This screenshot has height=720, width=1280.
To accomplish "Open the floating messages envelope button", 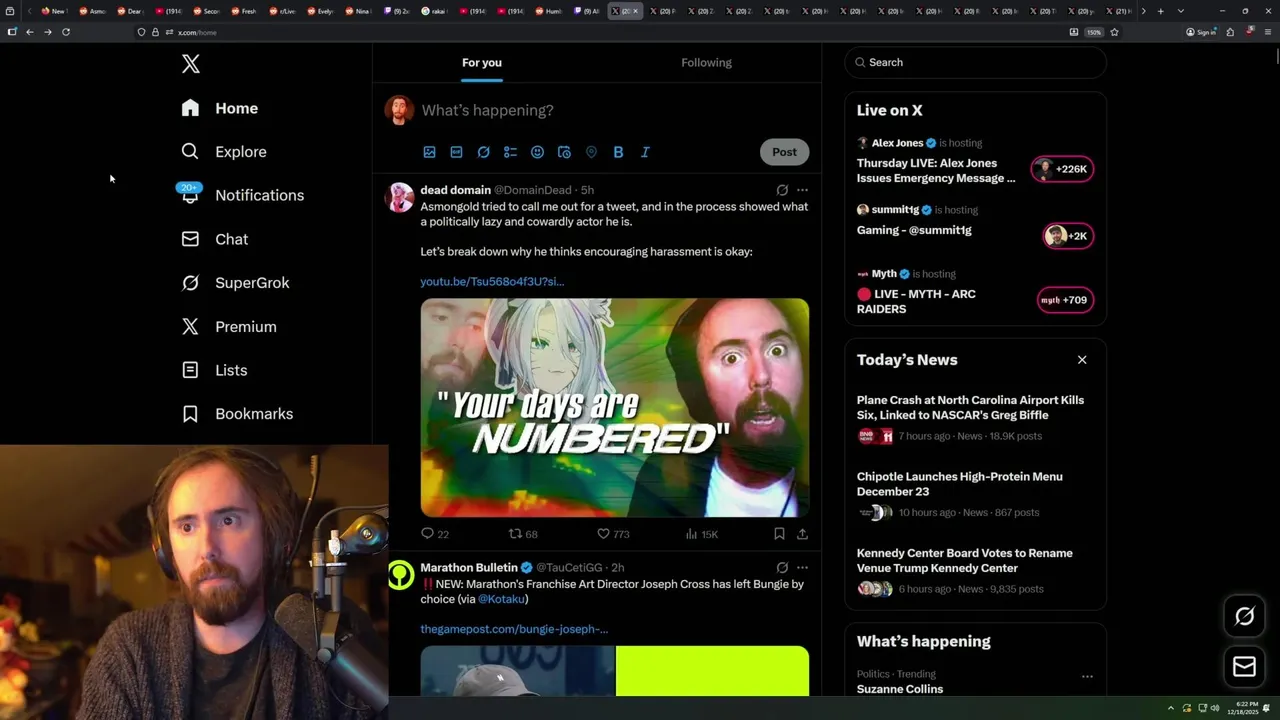I will [1245, 666].
